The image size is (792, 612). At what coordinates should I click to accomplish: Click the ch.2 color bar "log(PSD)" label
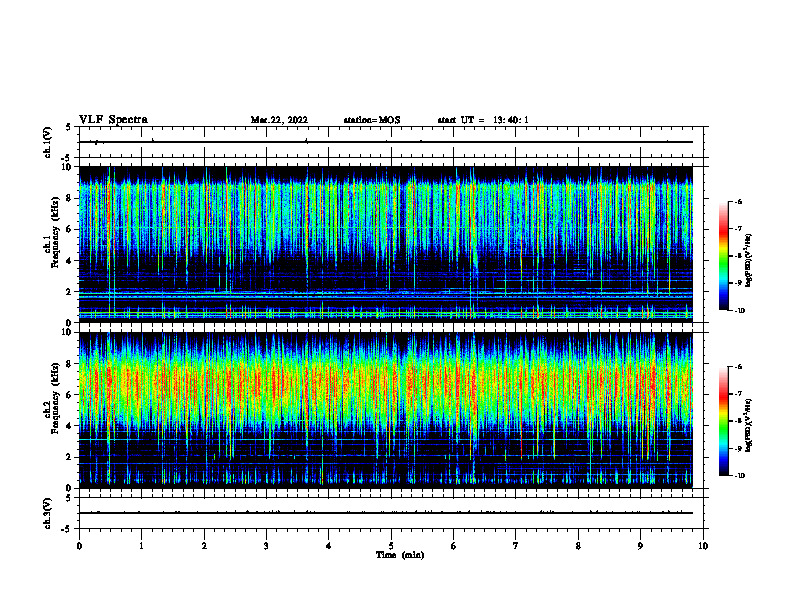749,426
